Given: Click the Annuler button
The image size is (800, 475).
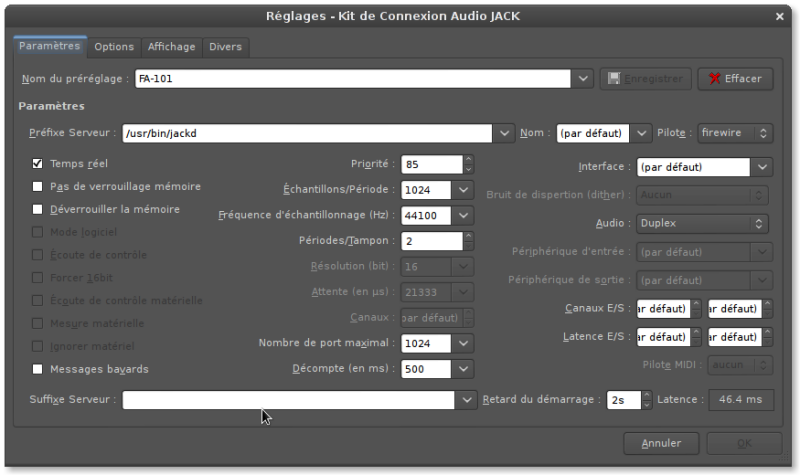Looking at the screenshot, I should pos(661,443).
